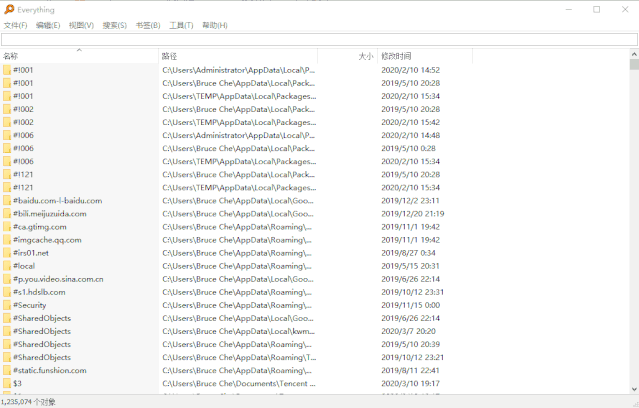The width and height of the screenshot is (639, 408).
Task: Click the search text input box
Action: pos(319,40)
